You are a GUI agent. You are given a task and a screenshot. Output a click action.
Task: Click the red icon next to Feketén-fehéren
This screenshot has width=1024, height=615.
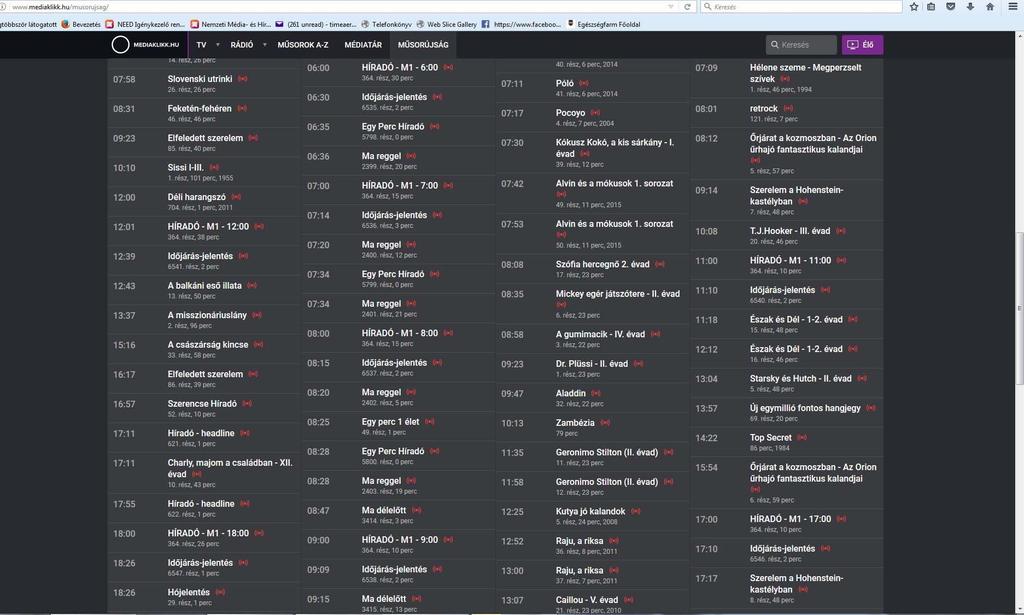242,108
